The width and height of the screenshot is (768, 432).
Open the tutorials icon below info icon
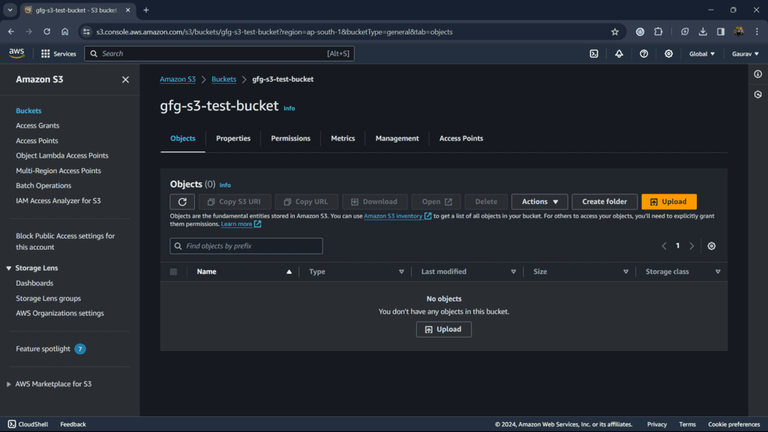[x=758, y=95]
